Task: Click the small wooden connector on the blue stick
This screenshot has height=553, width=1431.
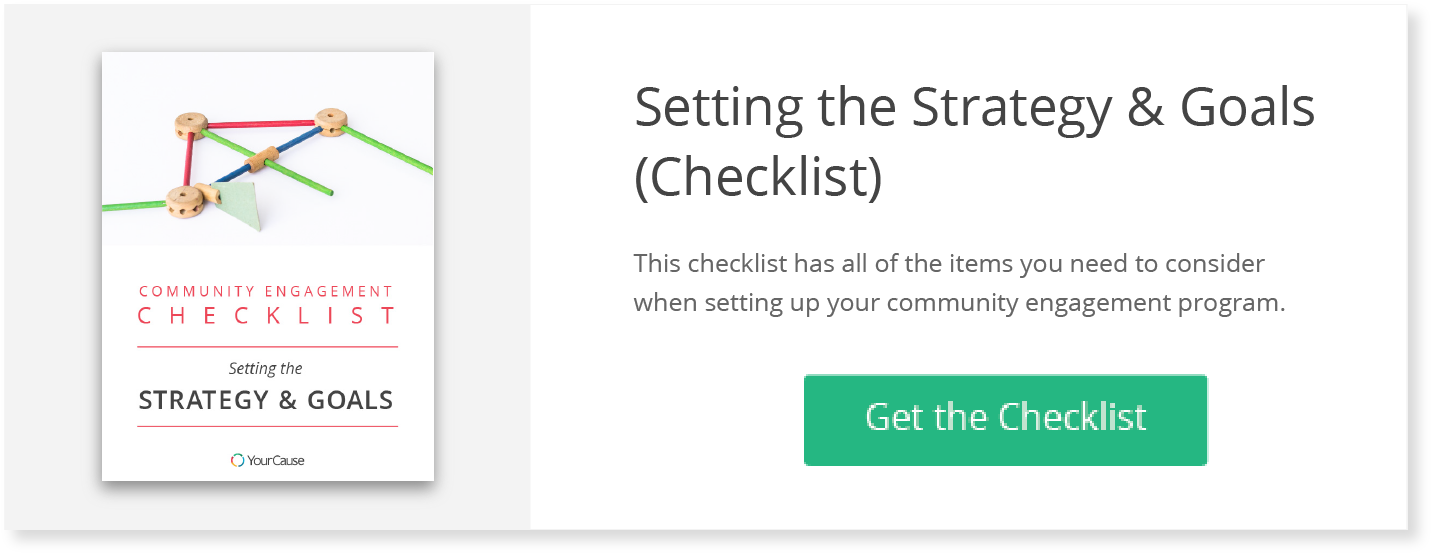Action: pyautogui.click(x=262, y=158)
